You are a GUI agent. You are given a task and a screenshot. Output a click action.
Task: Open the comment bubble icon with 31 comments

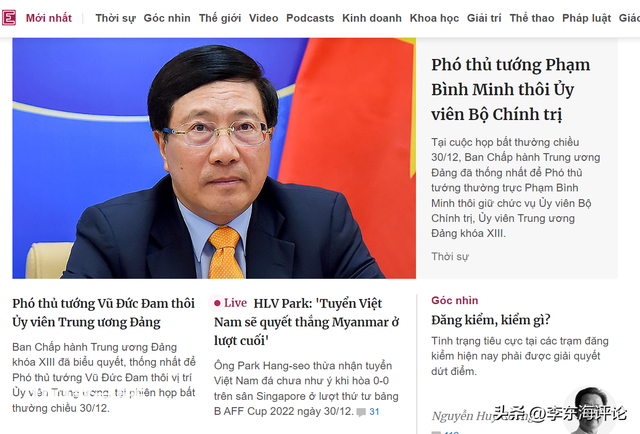[361, 412]
